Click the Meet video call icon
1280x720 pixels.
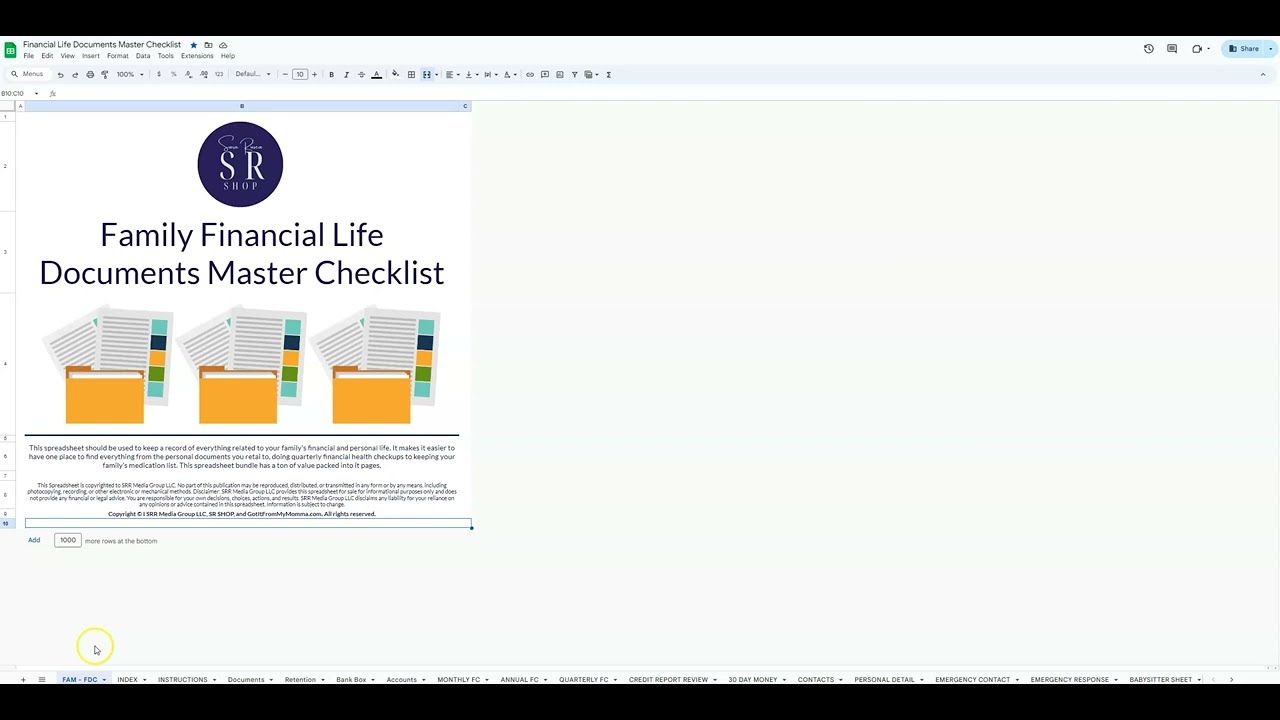pyautogui.click(x=1197, y=49)
